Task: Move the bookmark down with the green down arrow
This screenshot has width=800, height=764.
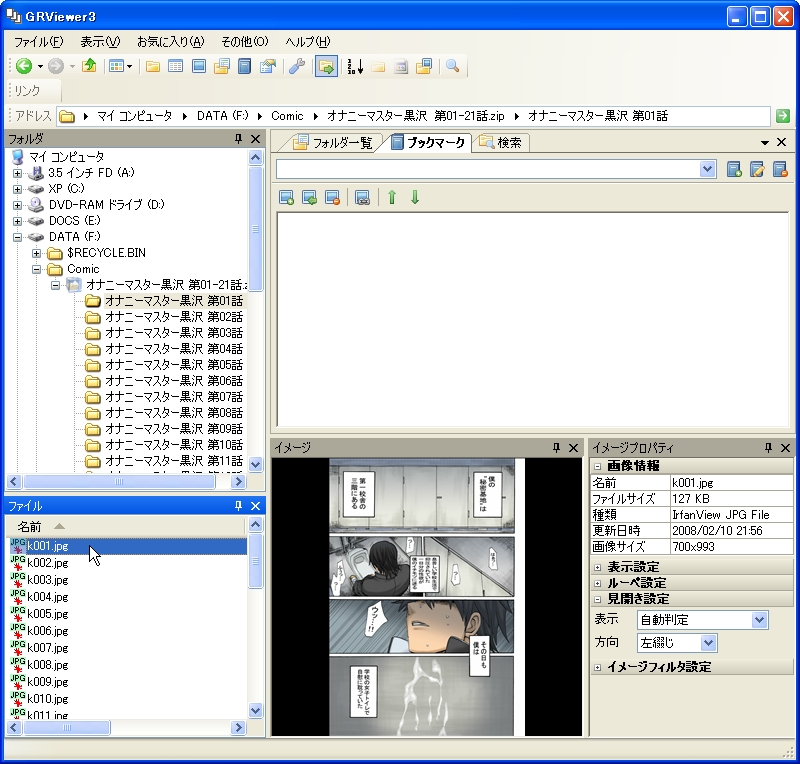Action: pos(415,198)
